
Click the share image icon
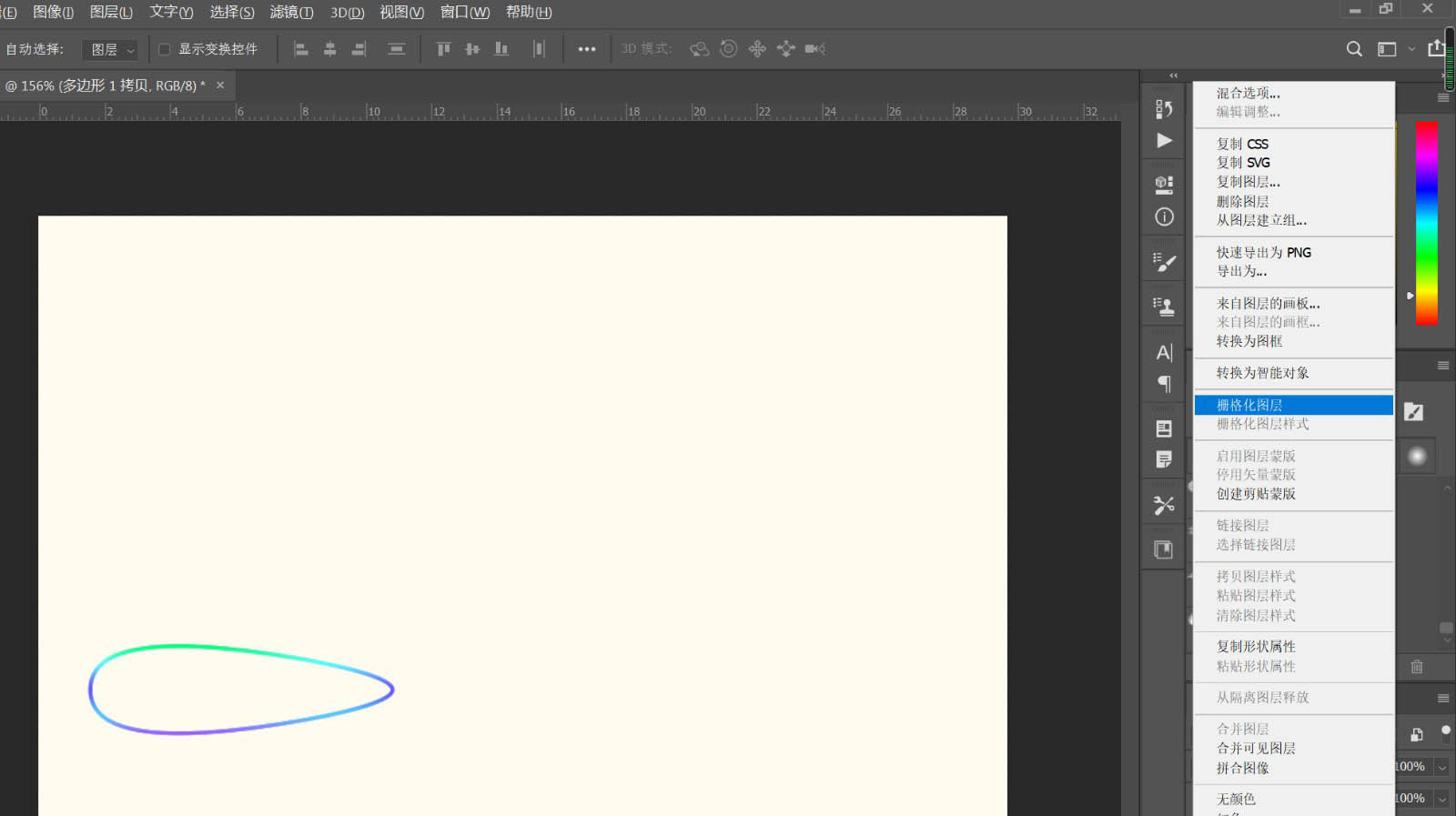point(1436,48)
